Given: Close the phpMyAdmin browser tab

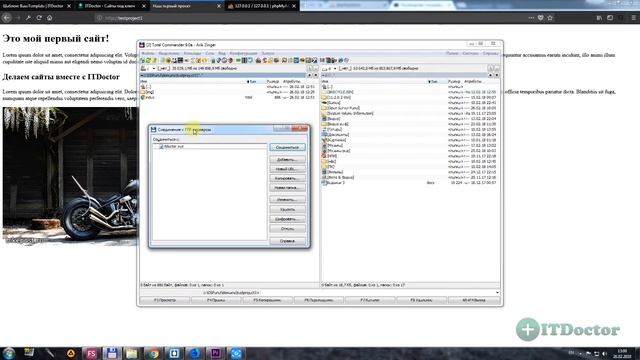Looking at the screenshot, I should (x=294, y=6).
